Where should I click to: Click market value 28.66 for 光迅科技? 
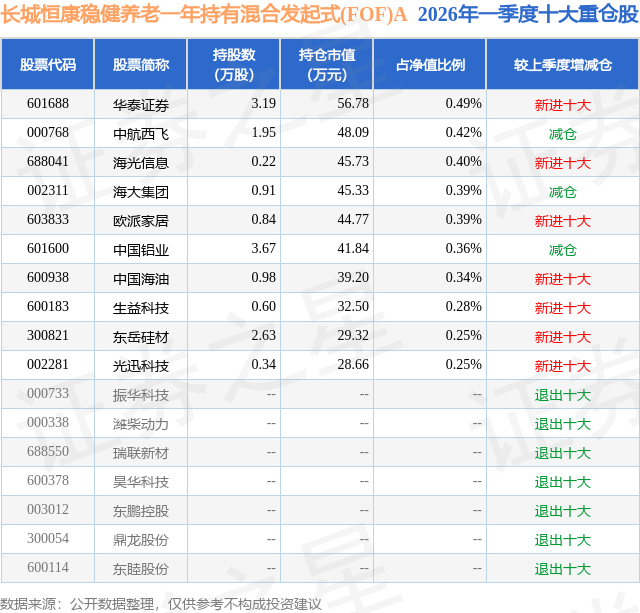353,364
